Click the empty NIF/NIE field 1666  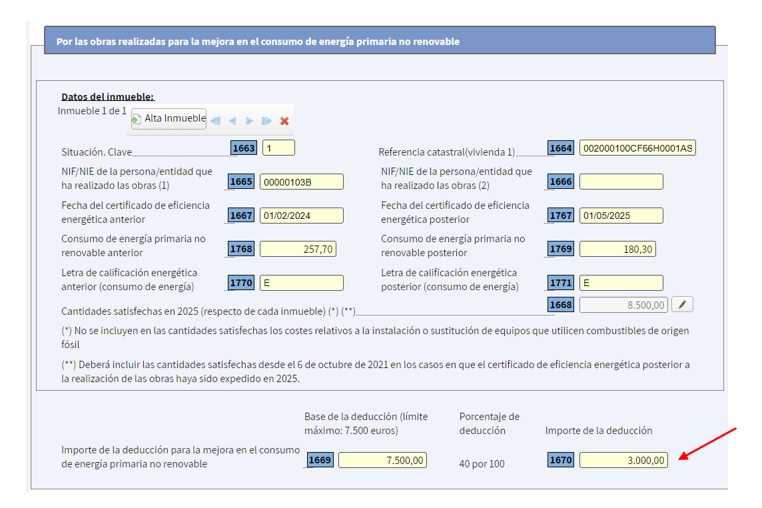pos(620,182)
